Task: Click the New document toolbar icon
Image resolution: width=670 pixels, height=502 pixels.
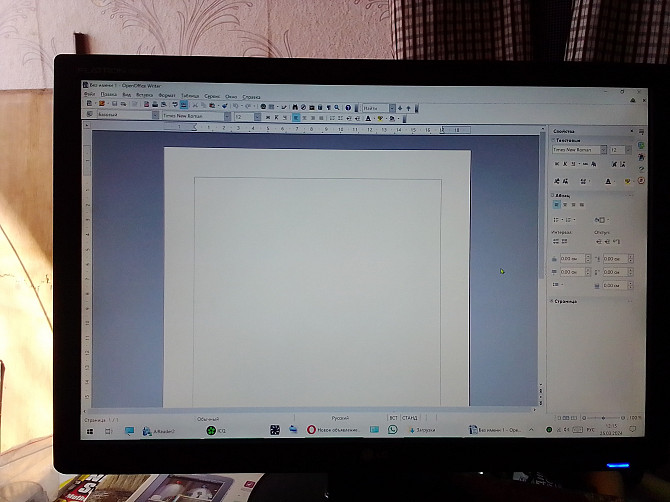Action: tap(89, 104)
